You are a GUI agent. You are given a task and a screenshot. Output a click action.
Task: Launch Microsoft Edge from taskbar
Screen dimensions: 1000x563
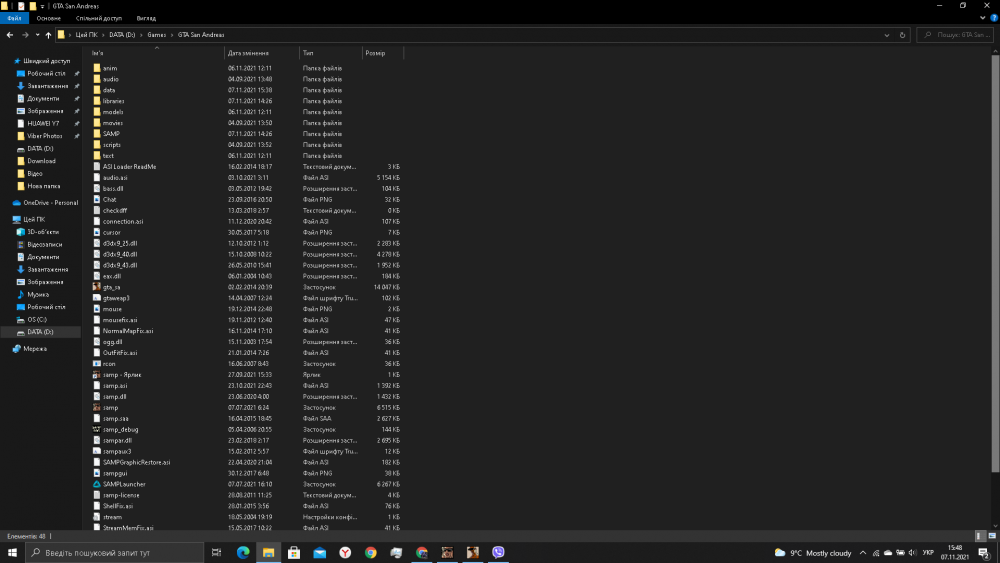[x=243, y=552]
